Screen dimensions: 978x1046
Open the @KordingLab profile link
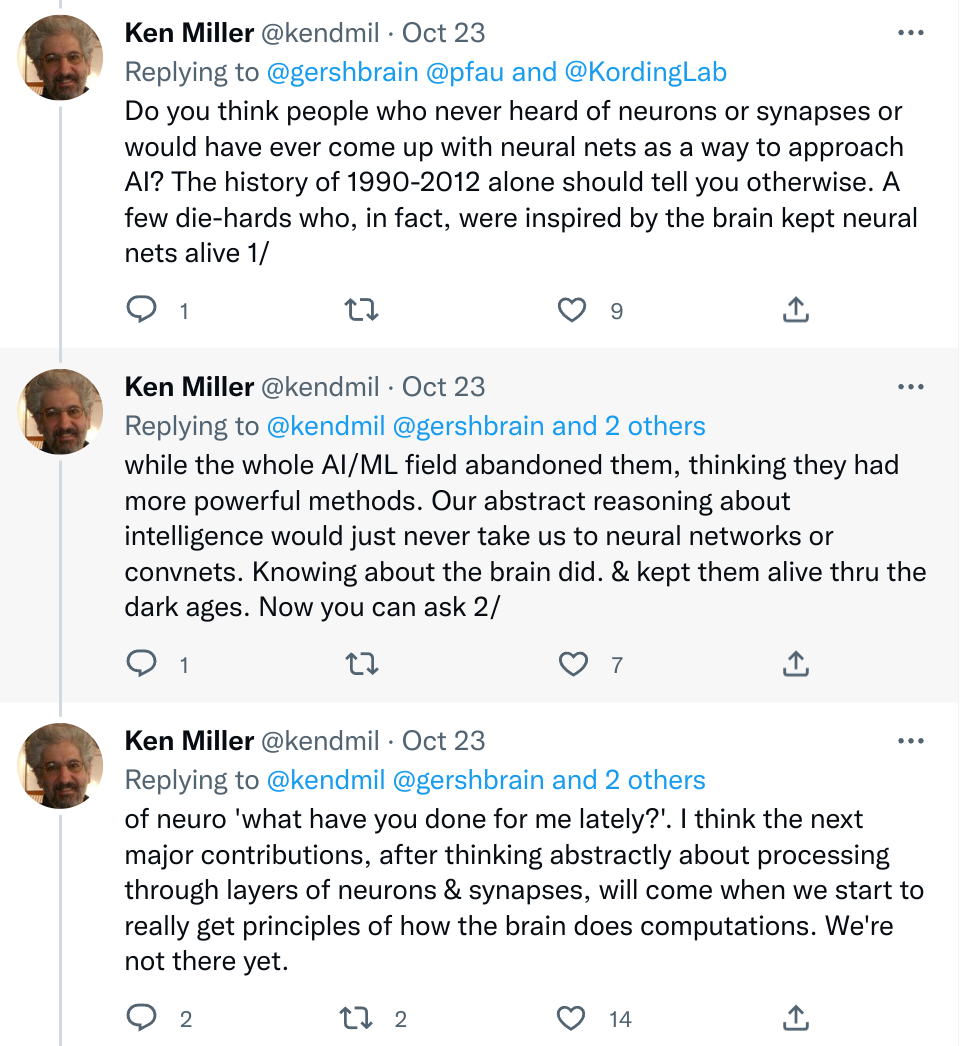(645, 72)
